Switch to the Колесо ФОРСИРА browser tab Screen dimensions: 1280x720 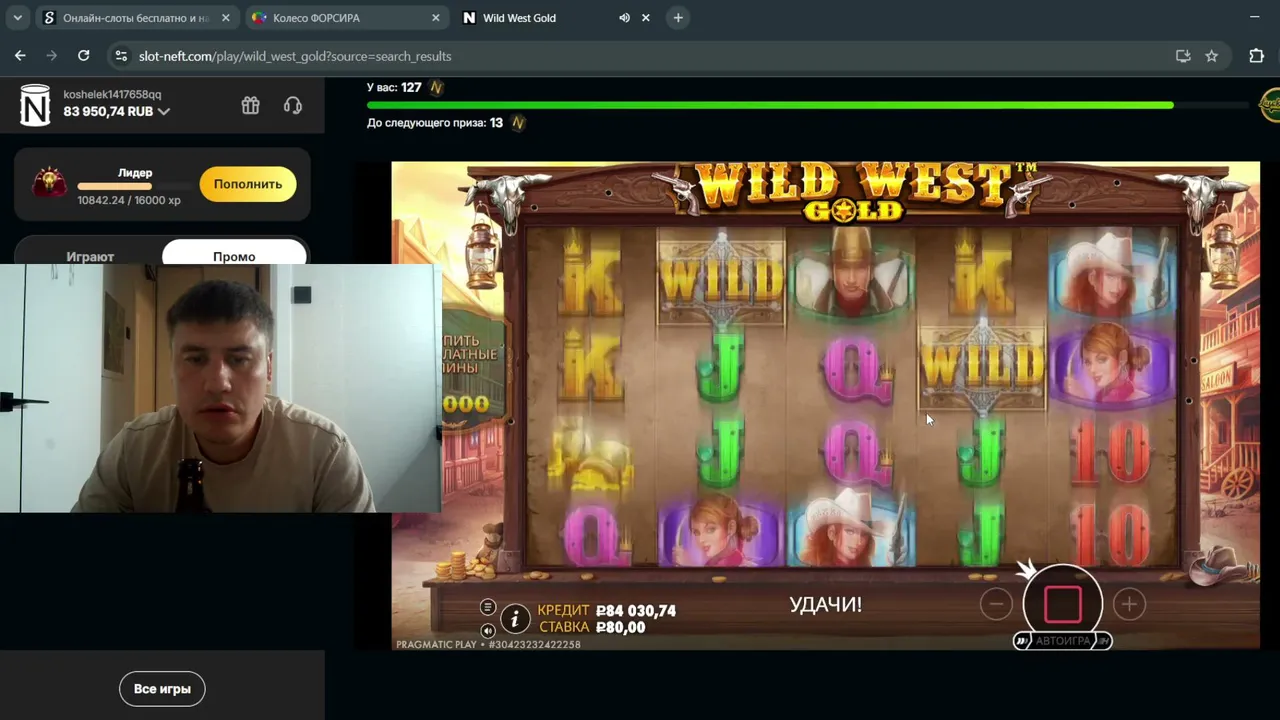pyautogui.click(x=345, y=18)
